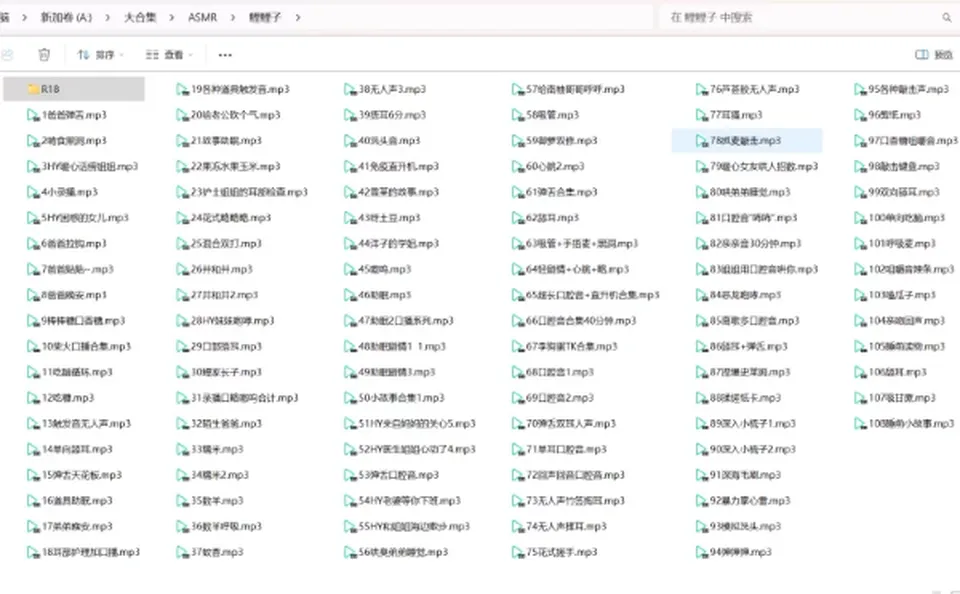Click the icon of mp3 file number 20

182,115
